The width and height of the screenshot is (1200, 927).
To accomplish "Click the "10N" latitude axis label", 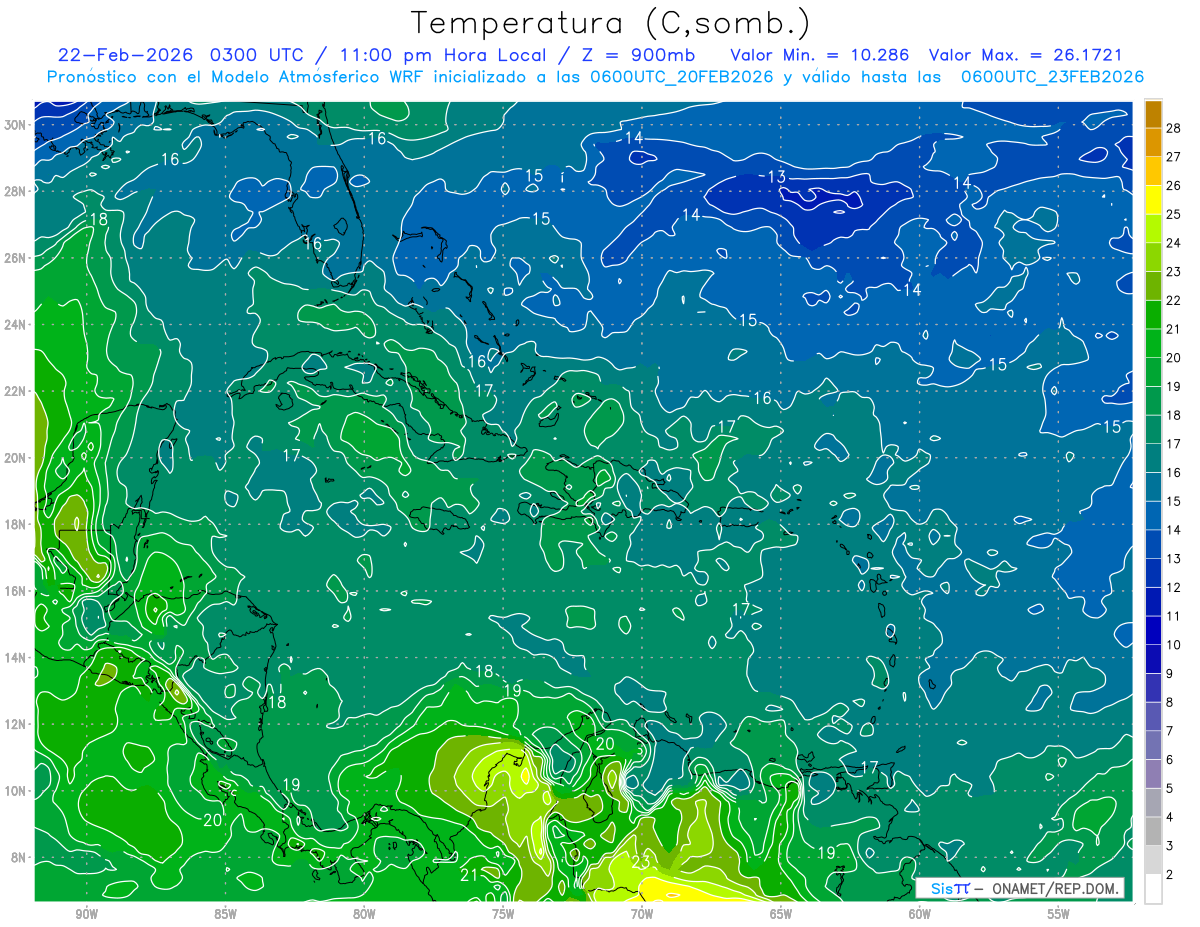I will 15,790.
